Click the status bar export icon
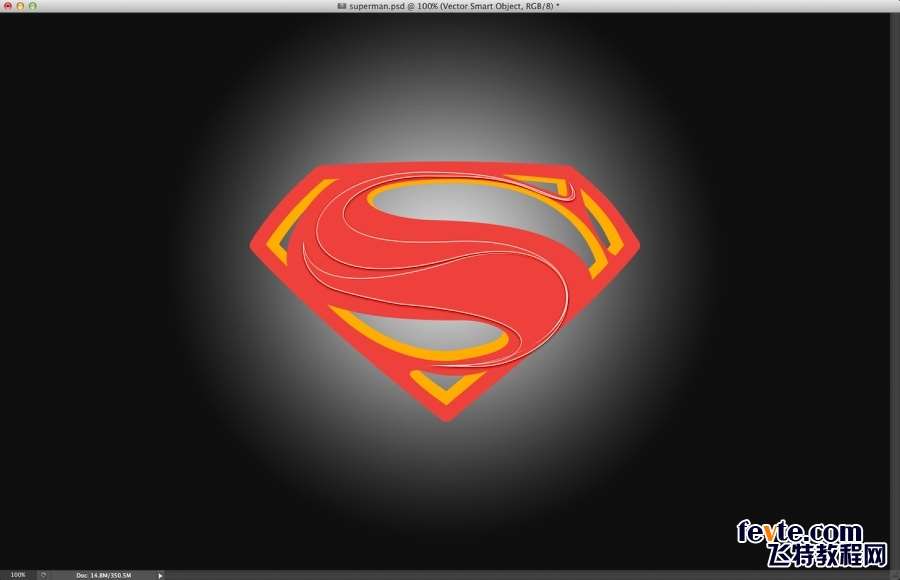The image size is (900, 580). coord(43,575)
